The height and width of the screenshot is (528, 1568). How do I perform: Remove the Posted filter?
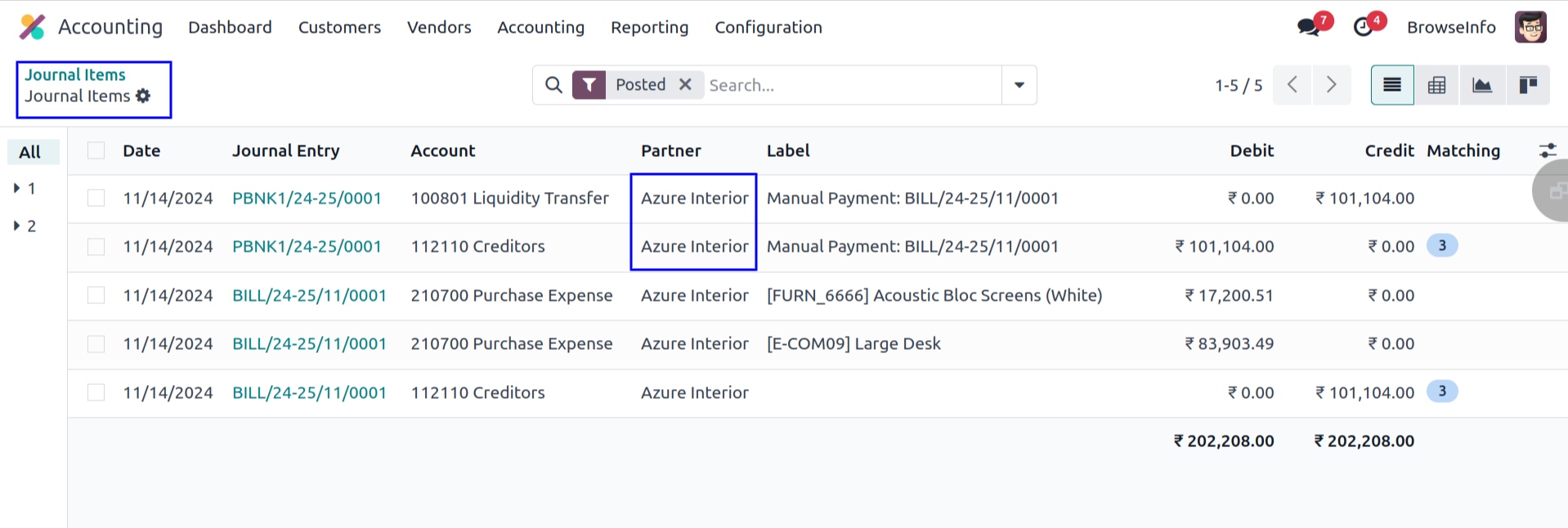click(x=685, y=84)
